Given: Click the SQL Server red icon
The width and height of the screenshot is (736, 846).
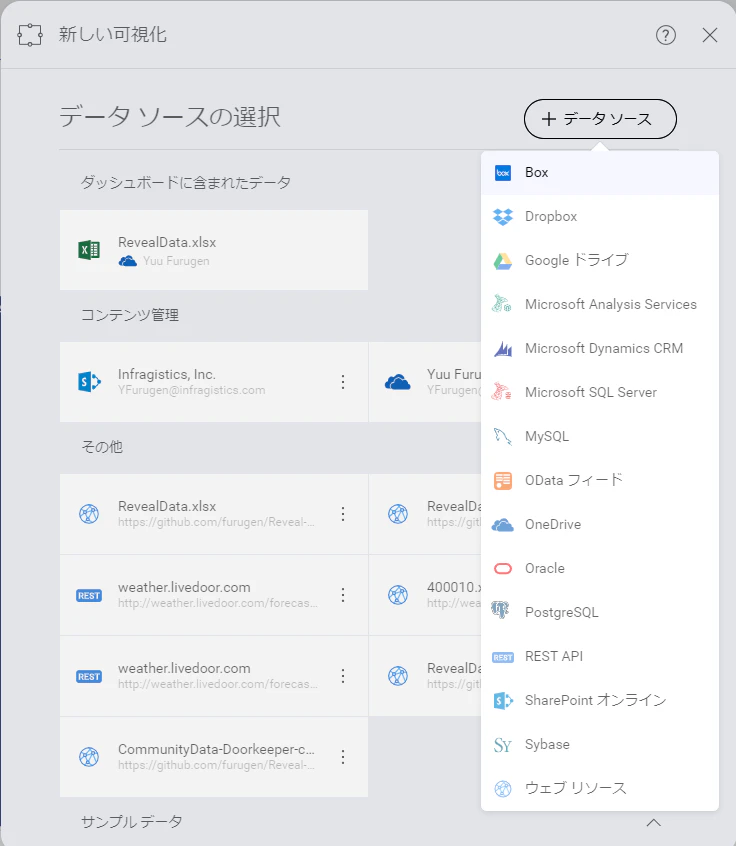Looking at the screenshot, I should (501, 391).
